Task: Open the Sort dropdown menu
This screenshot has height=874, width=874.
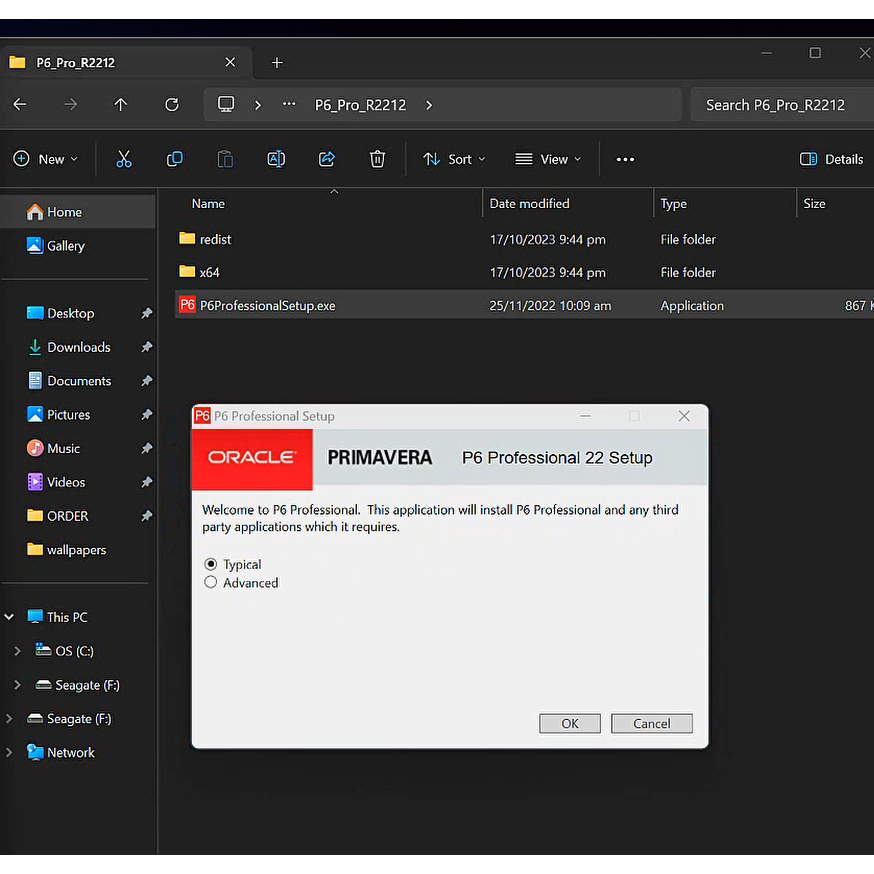Action: [x=454, y=159]
